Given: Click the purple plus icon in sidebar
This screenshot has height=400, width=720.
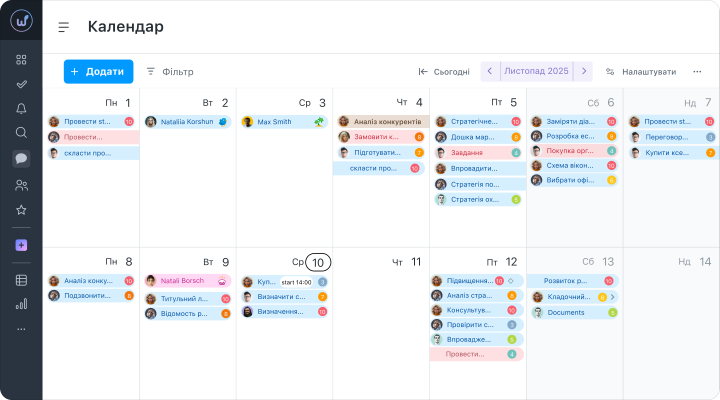Looking at the screenshot, I should (21, 245).
